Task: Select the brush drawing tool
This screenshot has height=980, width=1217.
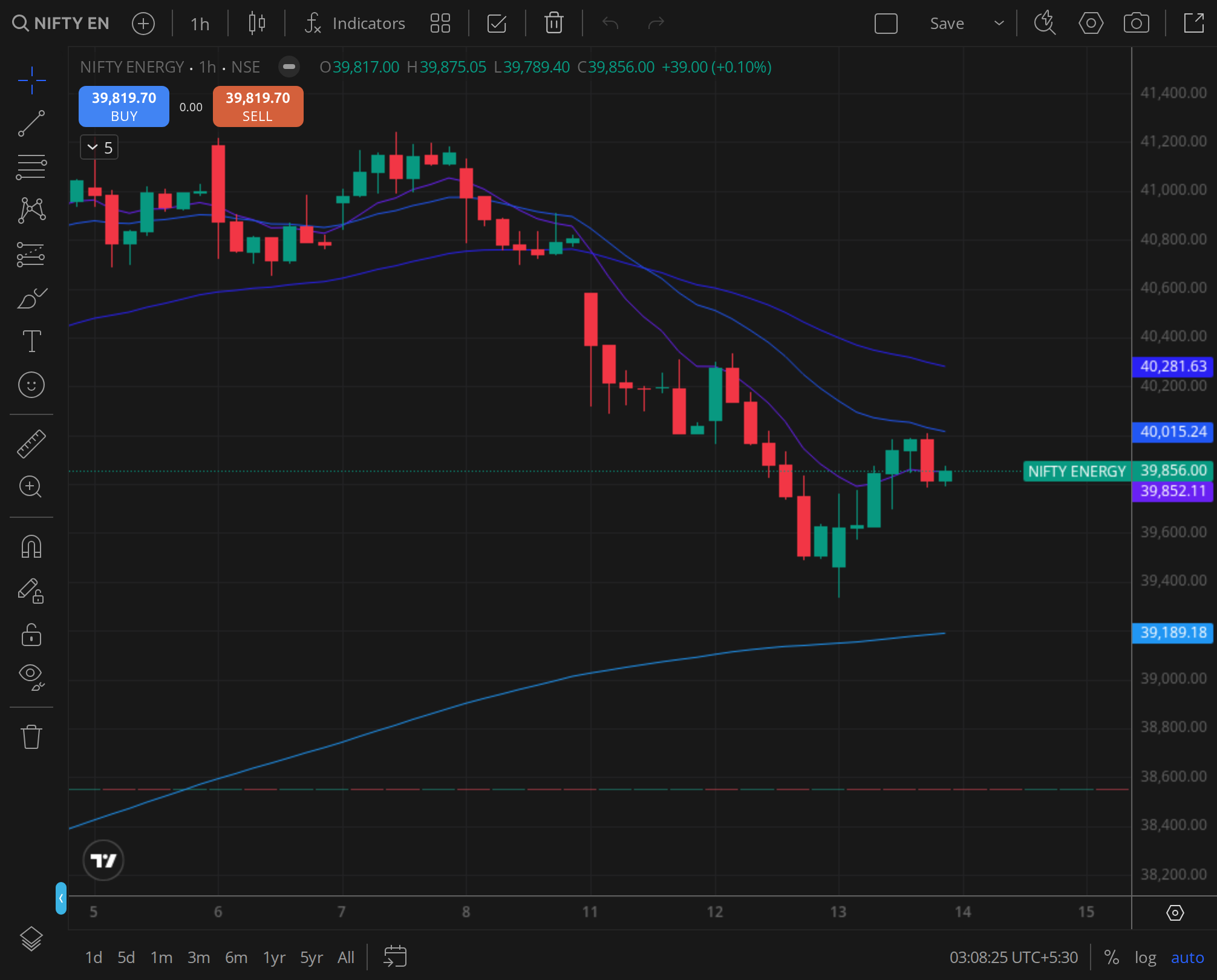Action: (x=31, y=298)
